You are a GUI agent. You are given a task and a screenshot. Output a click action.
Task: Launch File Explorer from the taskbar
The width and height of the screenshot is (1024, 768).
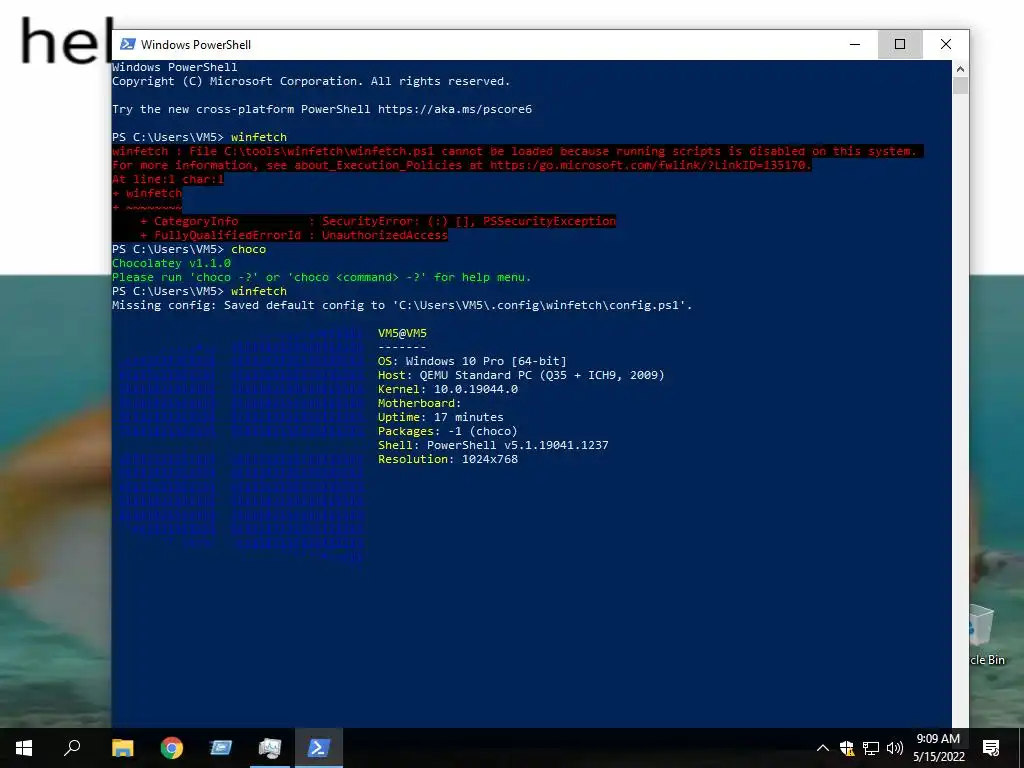[122, 748]
